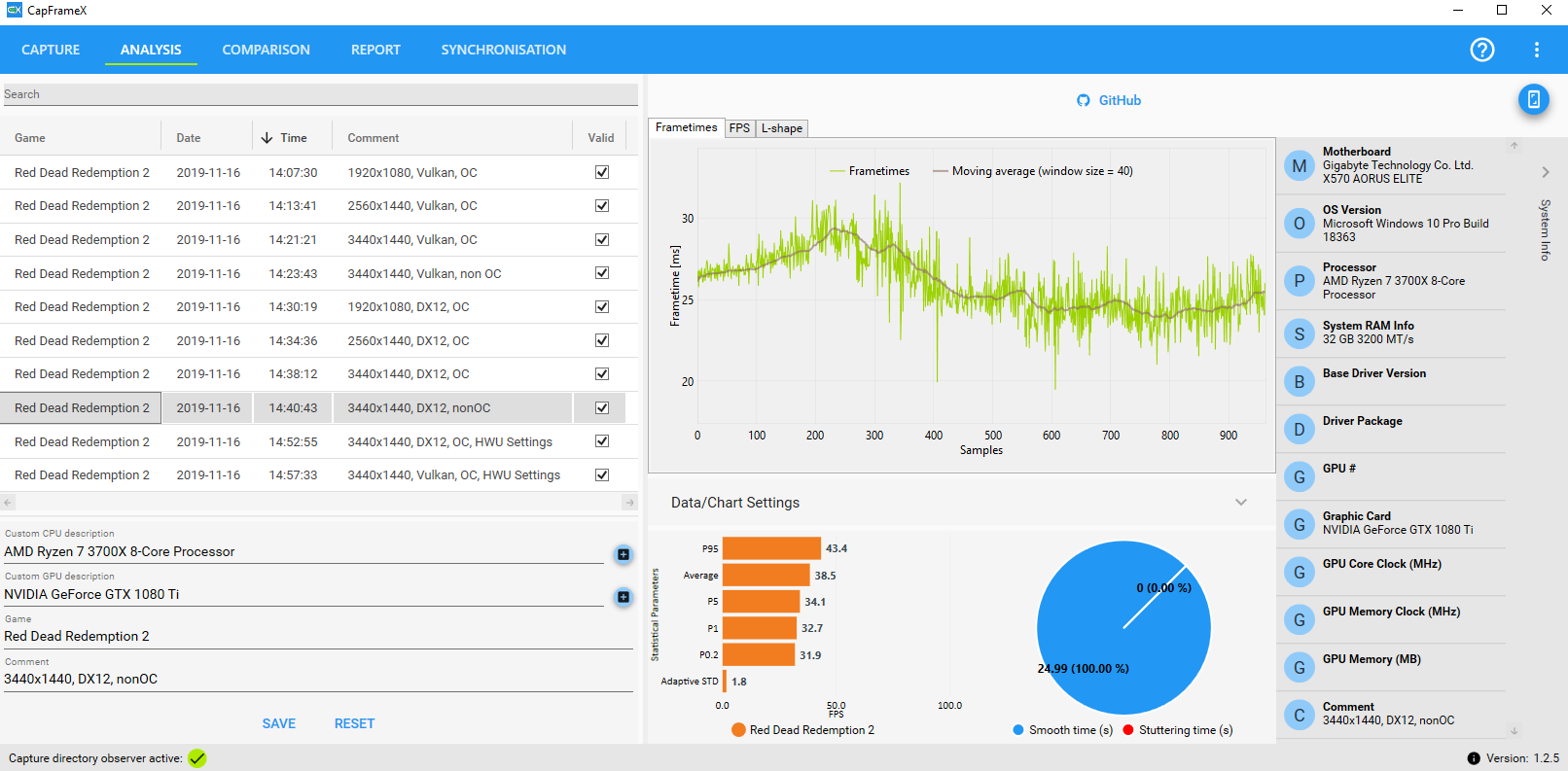Expand the Data/Chart Settings panel

(1241, 503)
